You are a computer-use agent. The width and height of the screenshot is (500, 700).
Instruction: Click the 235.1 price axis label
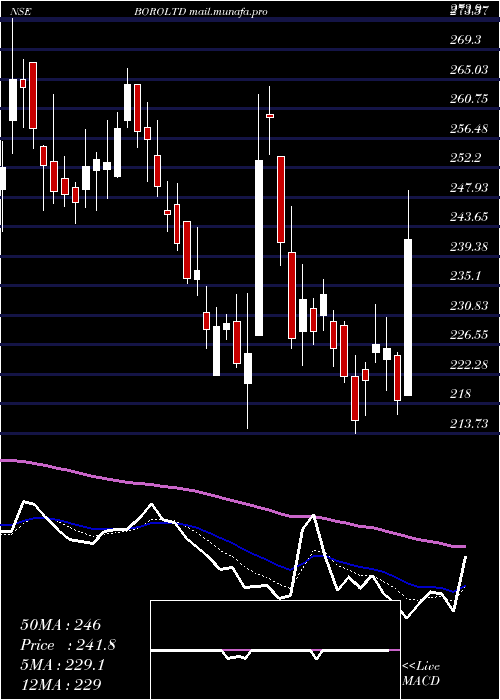coord(466,276)
